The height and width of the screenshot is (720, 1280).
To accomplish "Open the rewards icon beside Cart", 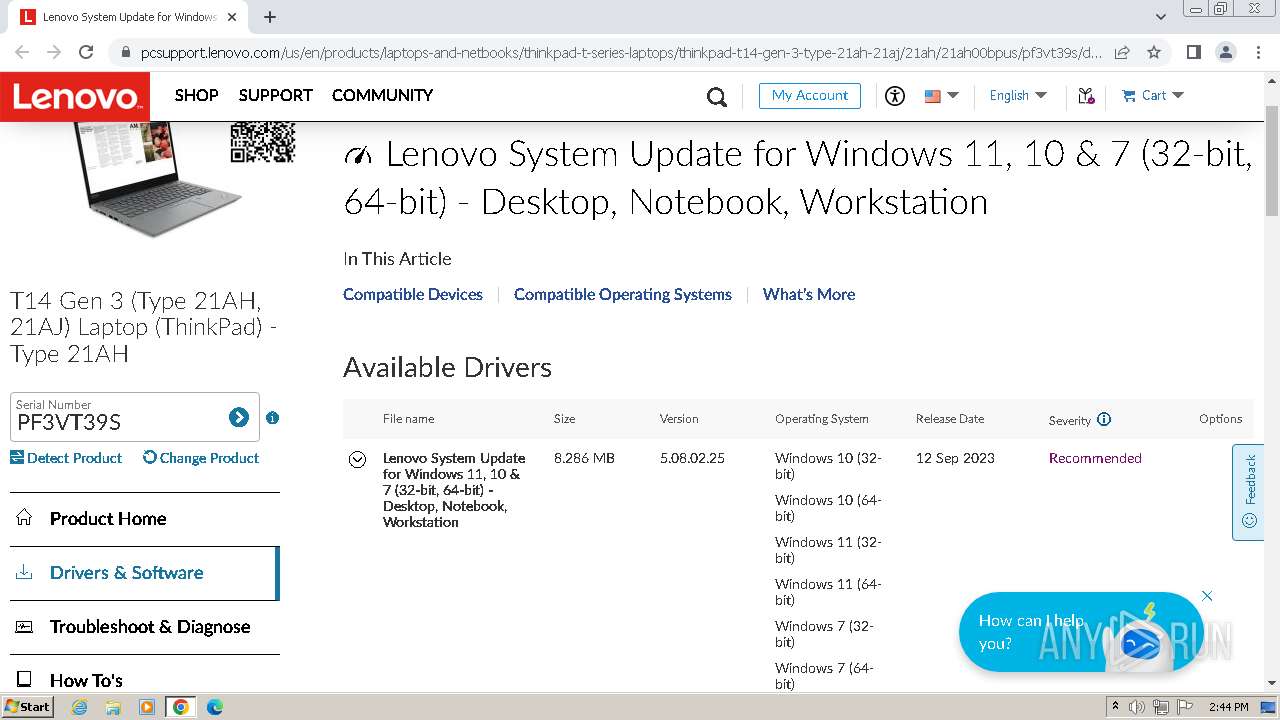I will 1086,96.
